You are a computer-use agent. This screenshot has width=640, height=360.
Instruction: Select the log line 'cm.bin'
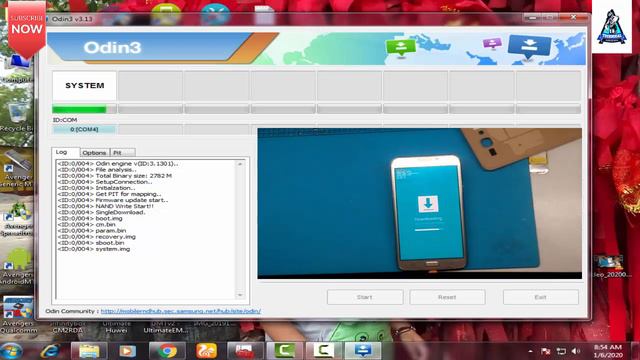point(86,224)
